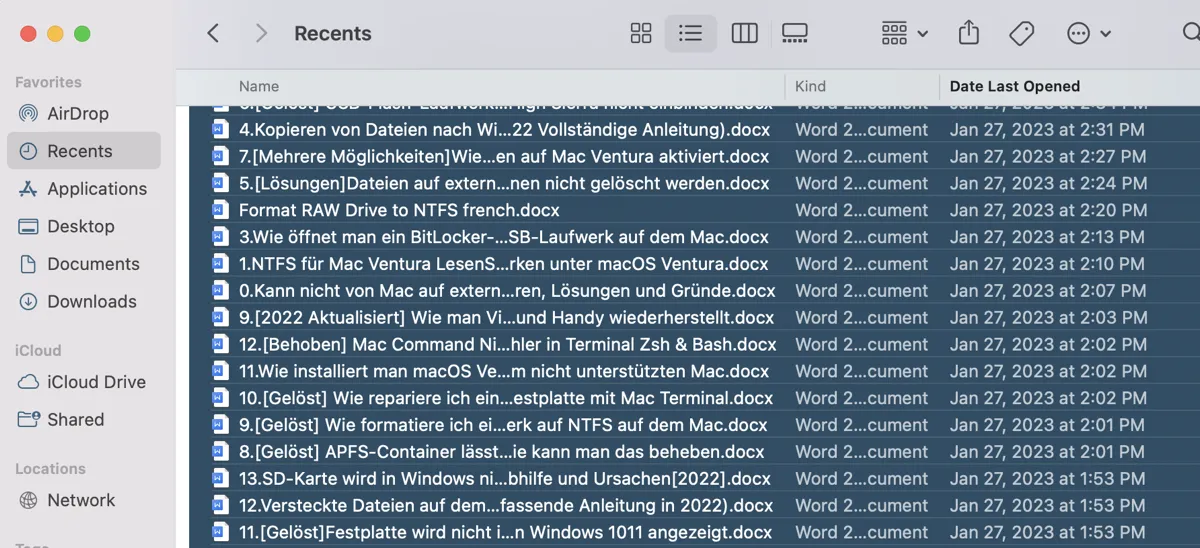1200x548 pixels.
Task: Select list view layout
Action: [x=690, y=33]
